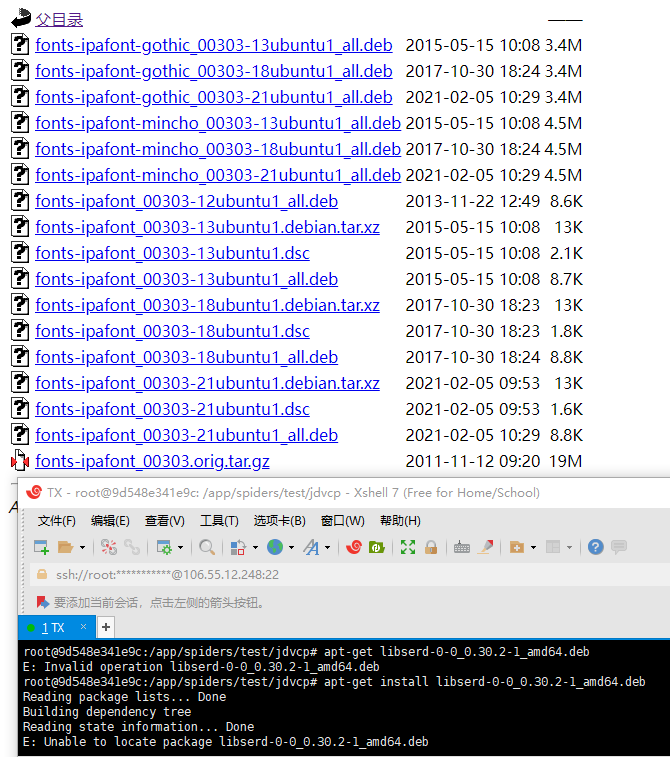The height and width of the screenshot is (757, 670).
Task: Open fonts-ipafont_00303-21ubuntu1.dsc link
Action: 172,410
